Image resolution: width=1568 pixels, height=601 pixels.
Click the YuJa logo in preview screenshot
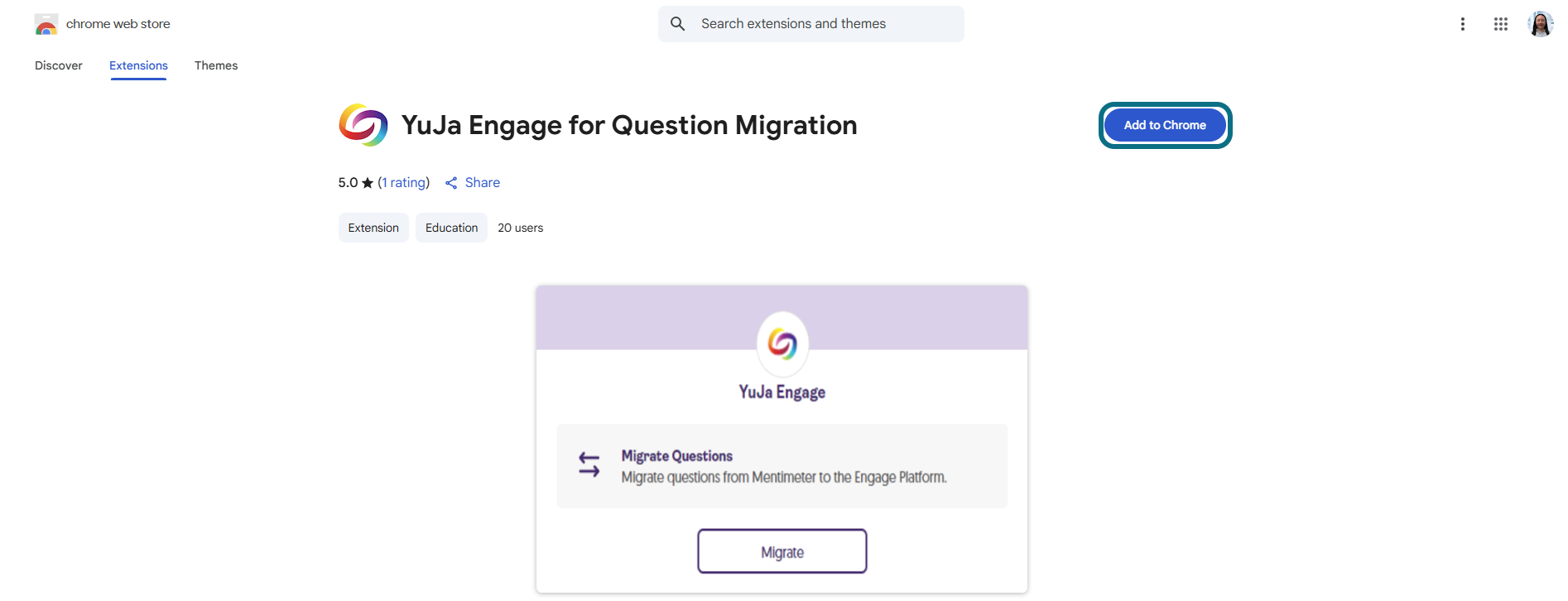coord(782,343)
